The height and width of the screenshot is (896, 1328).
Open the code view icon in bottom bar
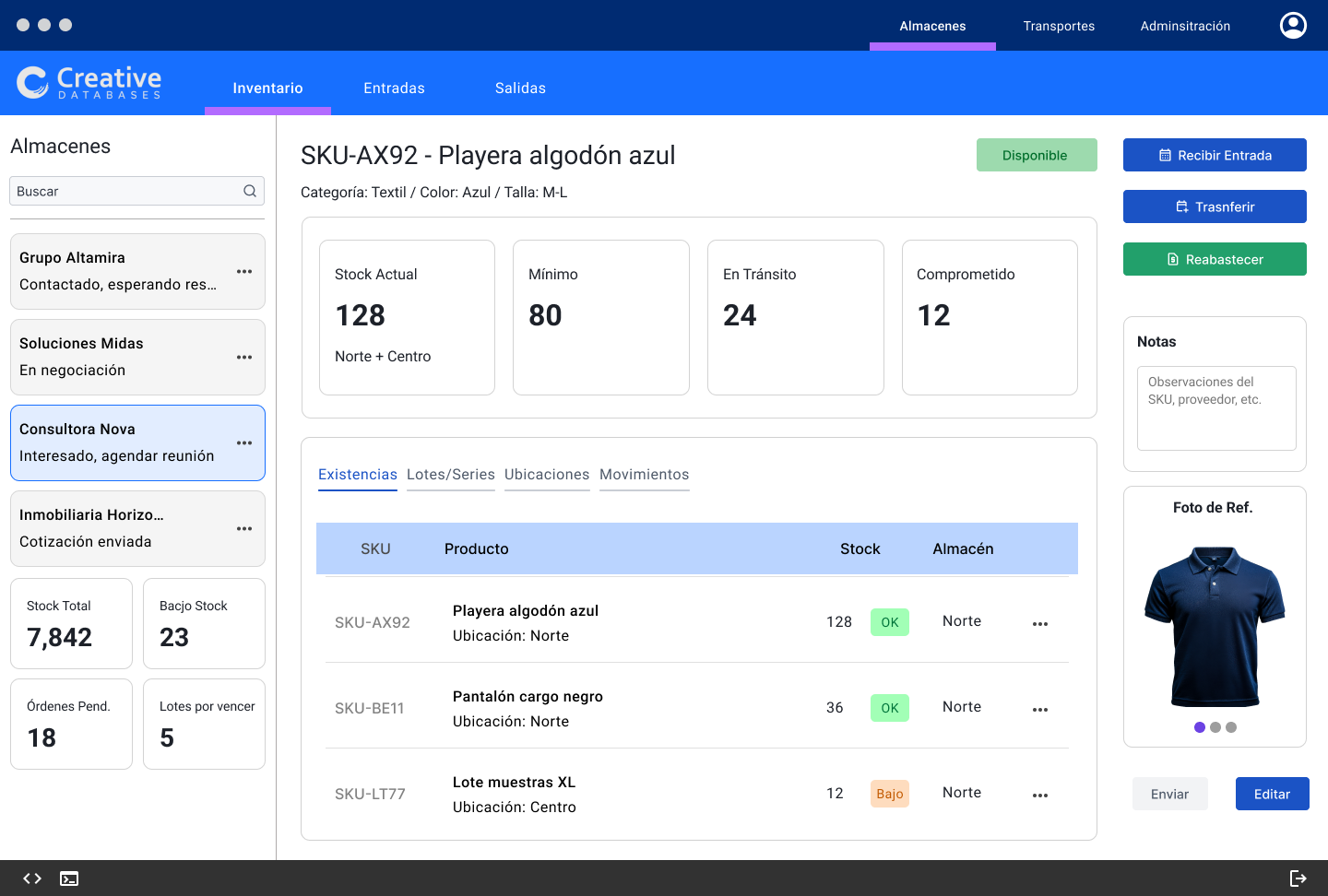[32, 878]
